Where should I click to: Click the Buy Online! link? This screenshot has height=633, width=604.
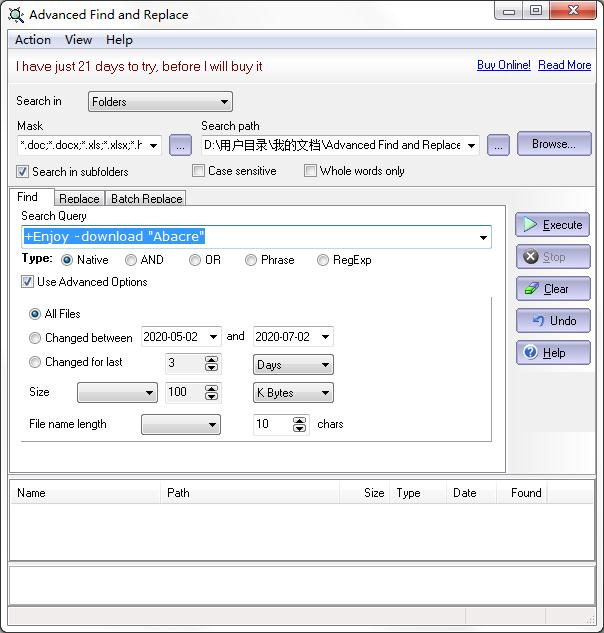pyautogui.click(x=503, y=65)
